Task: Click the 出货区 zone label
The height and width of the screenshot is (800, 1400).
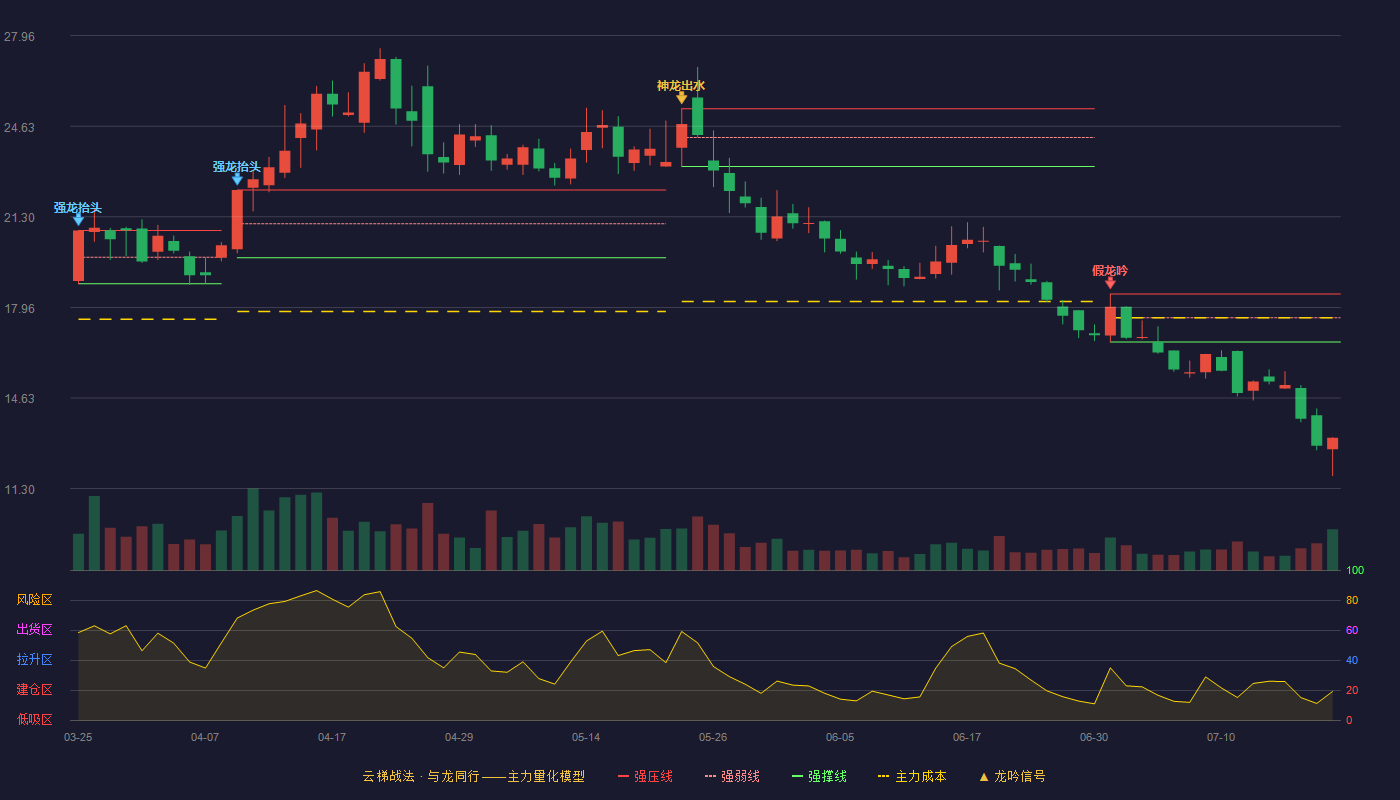Action: 34,630
